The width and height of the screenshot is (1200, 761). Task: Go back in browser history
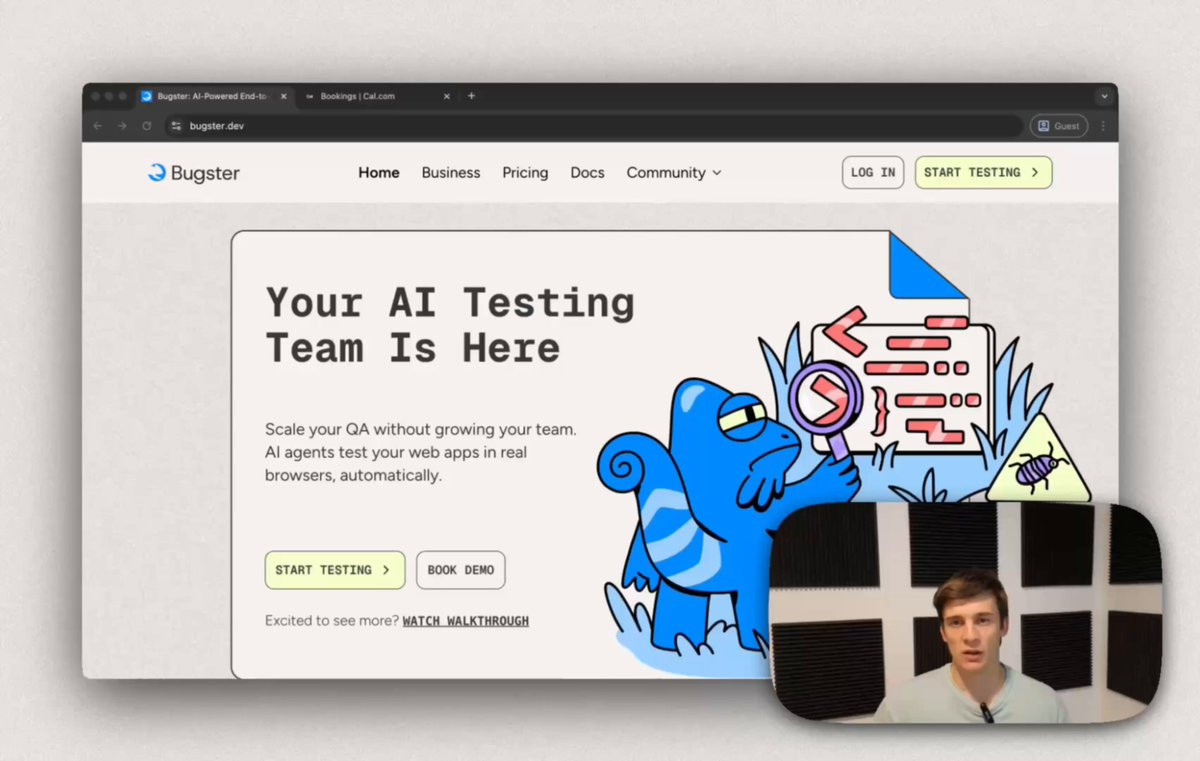point(98,126)
